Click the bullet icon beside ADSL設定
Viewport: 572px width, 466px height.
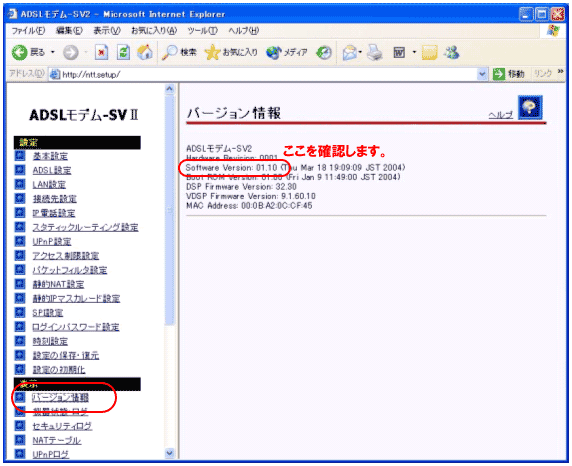point(20,170)
